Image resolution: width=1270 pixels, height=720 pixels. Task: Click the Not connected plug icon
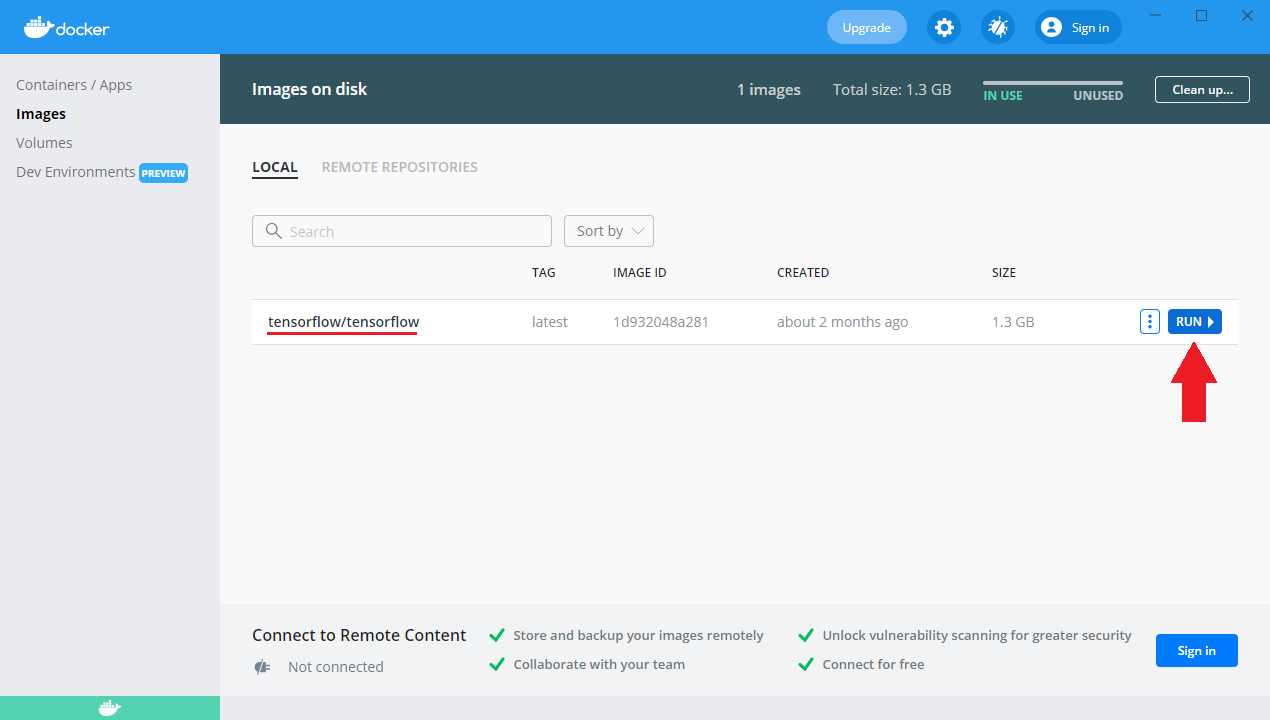(x=263, y=667)
